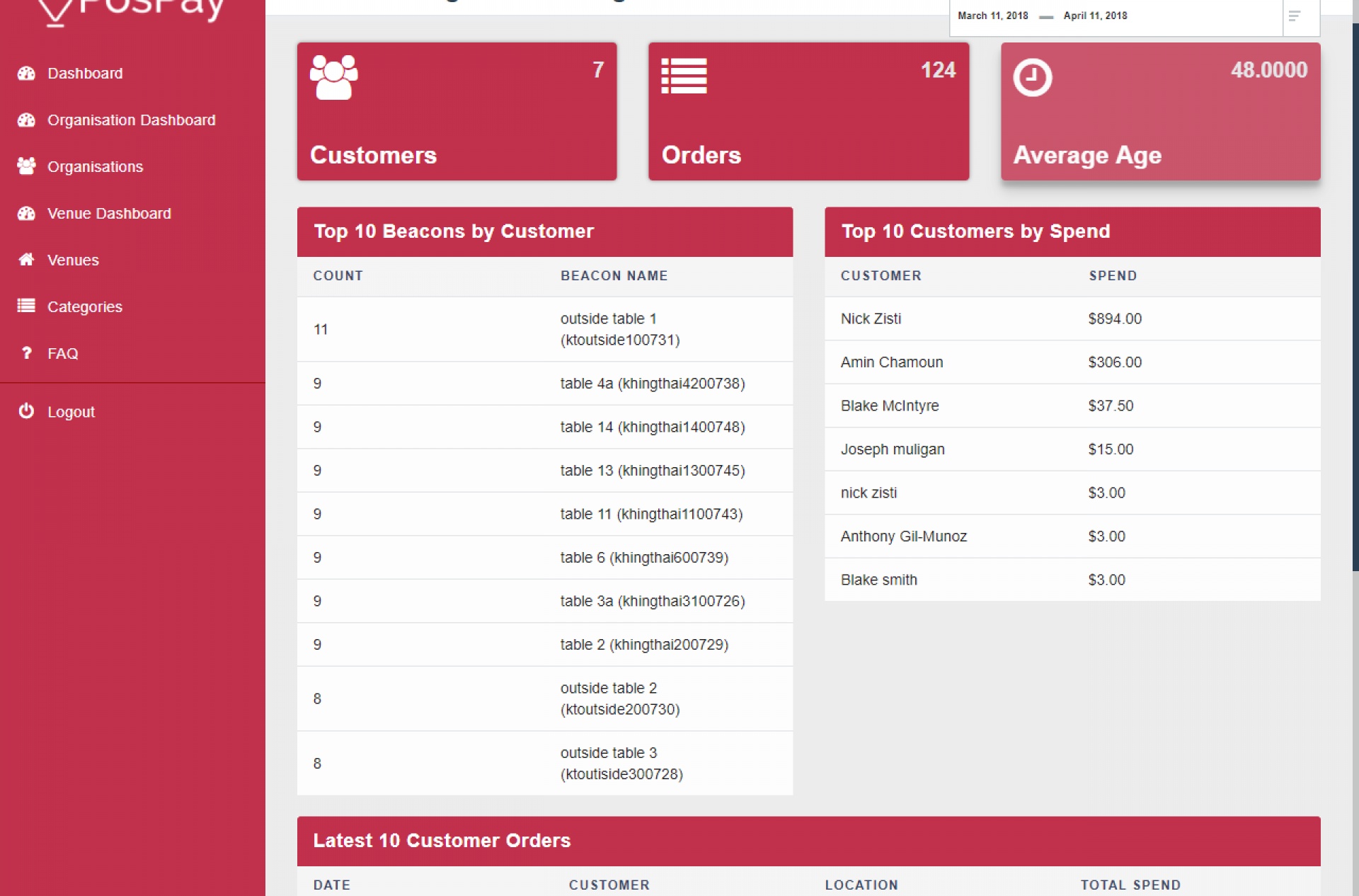Click customer Nick Zisti
This screenshot has width=1359, height=896.
tap(871, 318)
